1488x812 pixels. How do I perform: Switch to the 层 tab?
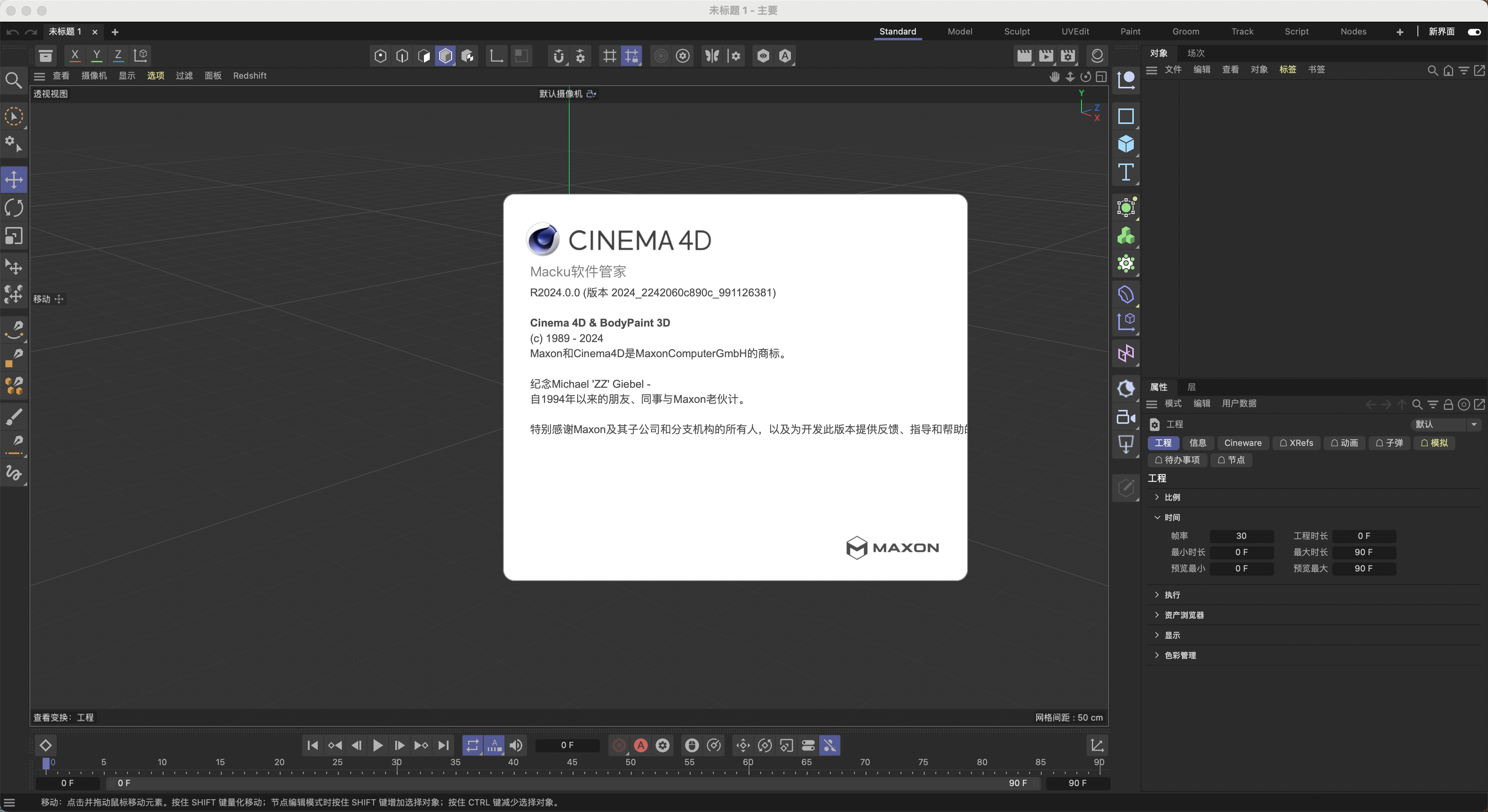click(x=1191, y=387)
